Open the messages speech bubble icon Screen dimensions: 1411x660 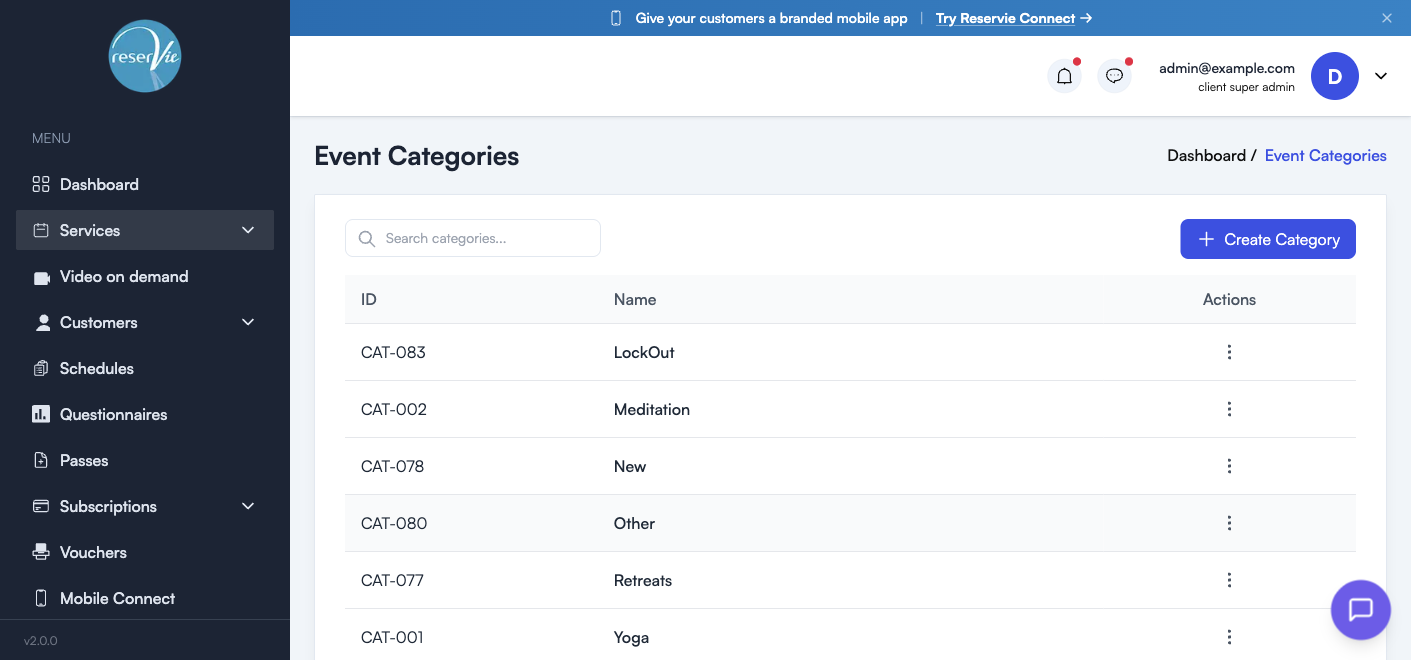(1114, 76)
